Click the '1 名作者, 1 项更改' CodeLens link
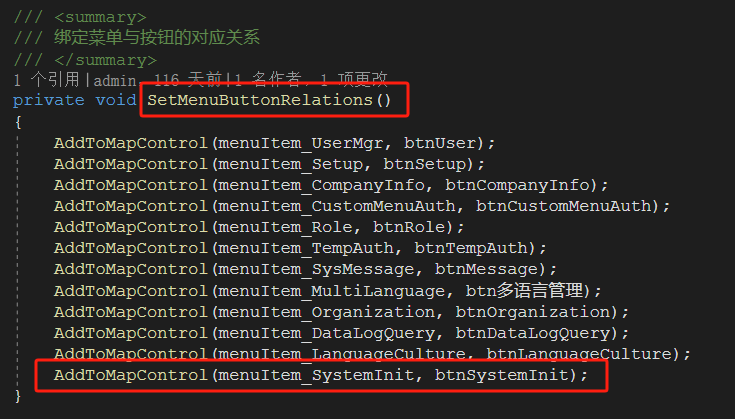 311,80
